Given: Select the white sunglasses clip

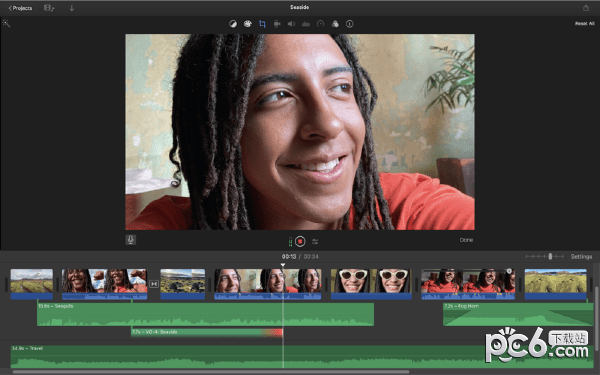Looking at the screenshot, I should [371, 284].
